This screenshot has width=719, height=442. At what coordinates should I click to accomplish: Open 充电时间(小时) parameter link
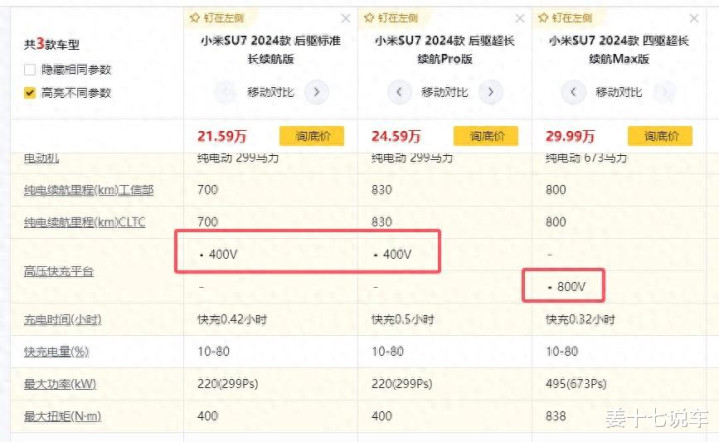click(x=63, y=319)
